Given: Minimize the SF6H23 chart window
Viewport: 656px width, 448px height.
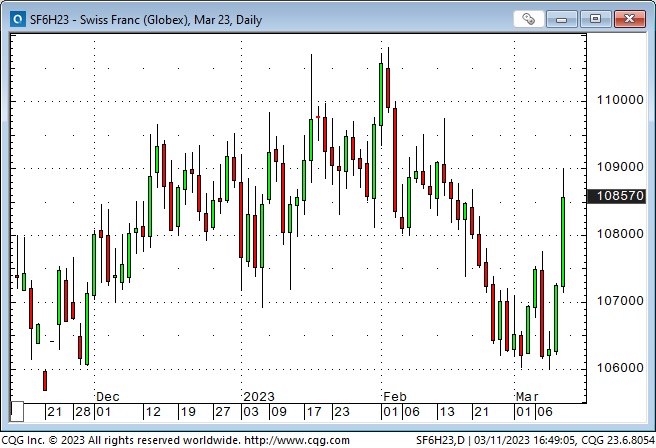Looking at the screenshot, I should pyautogui.click(x=561, y=19).
